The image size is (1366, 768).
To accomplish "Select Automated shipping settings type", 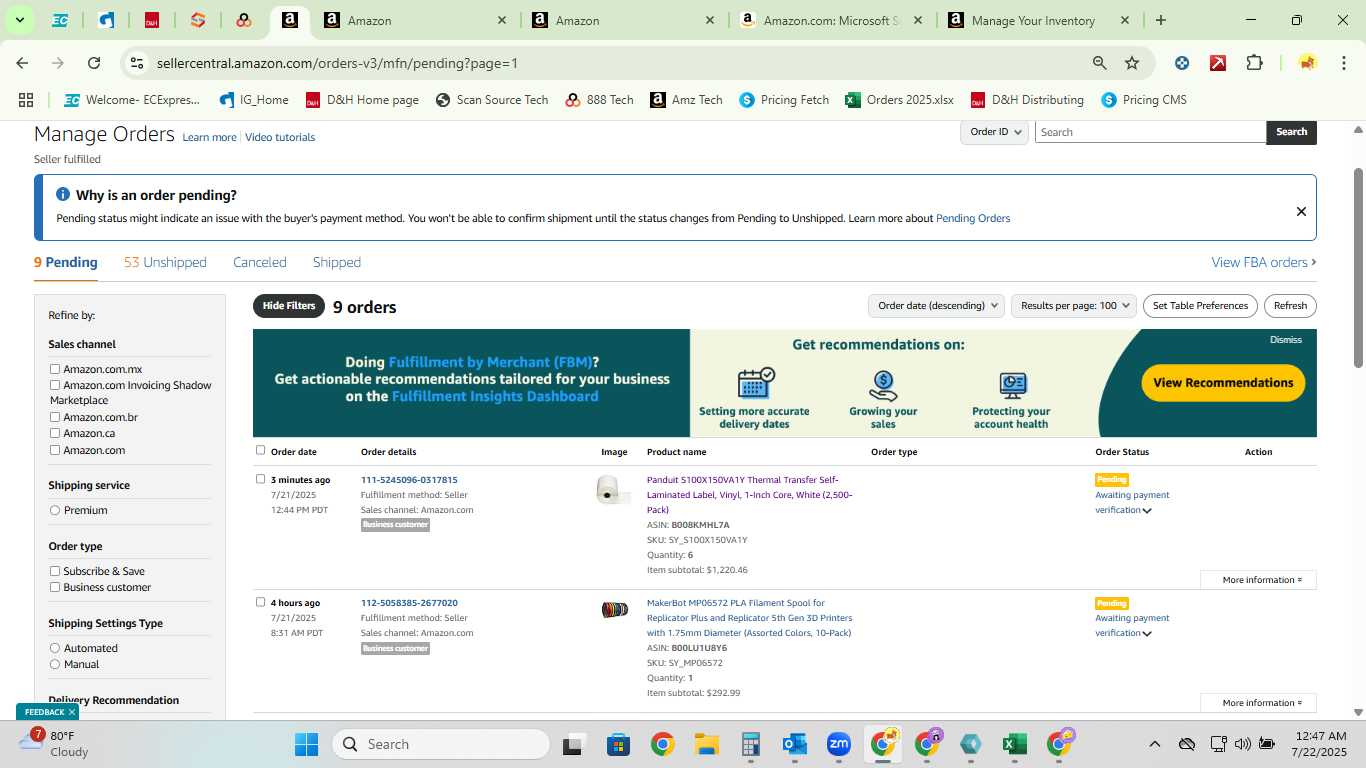I will [x=55, y=648].
